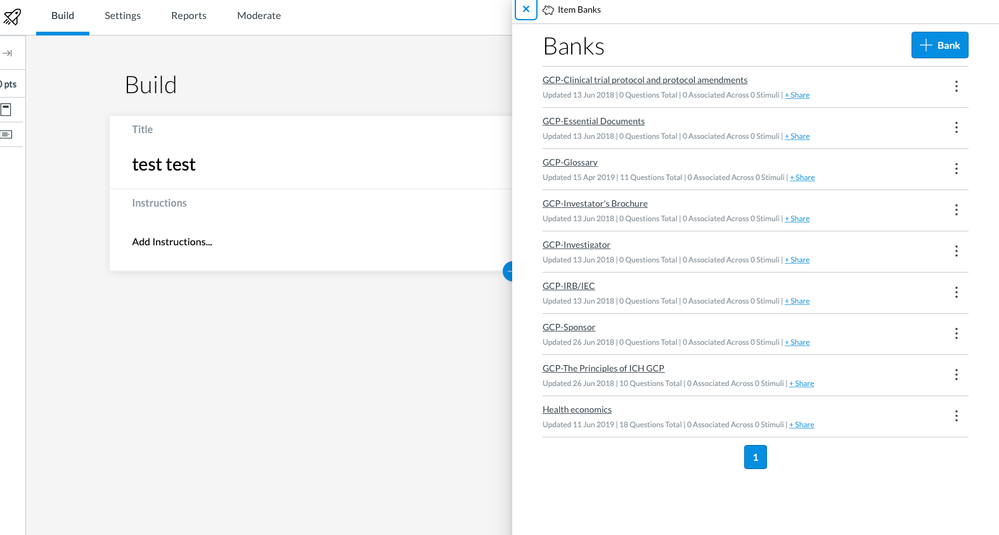Open kebab menu for GCP-Sponsor bank
Screen dimensions: 999x535
[x=955, y=333]
